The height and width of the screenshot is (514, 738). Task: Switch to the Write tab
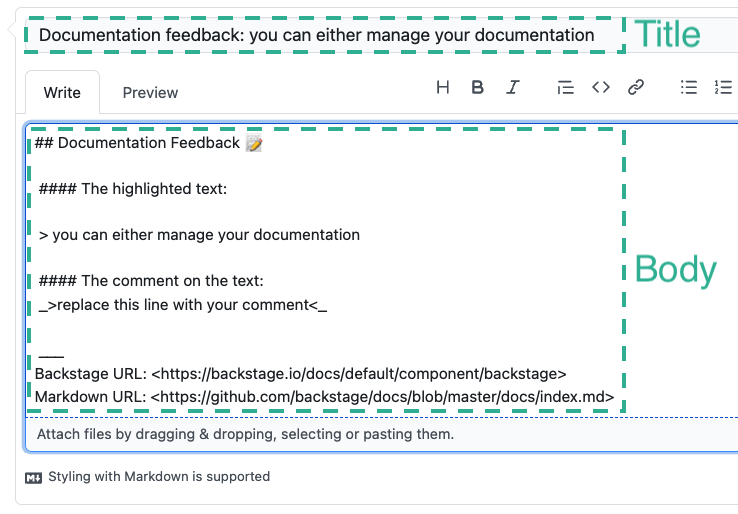(x=62, y=92)
